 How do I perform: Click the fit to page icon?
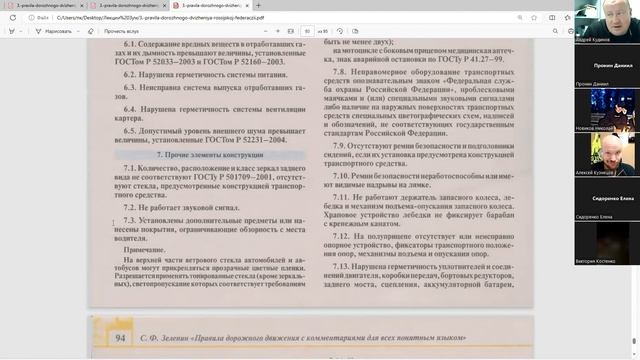[291, 31]
